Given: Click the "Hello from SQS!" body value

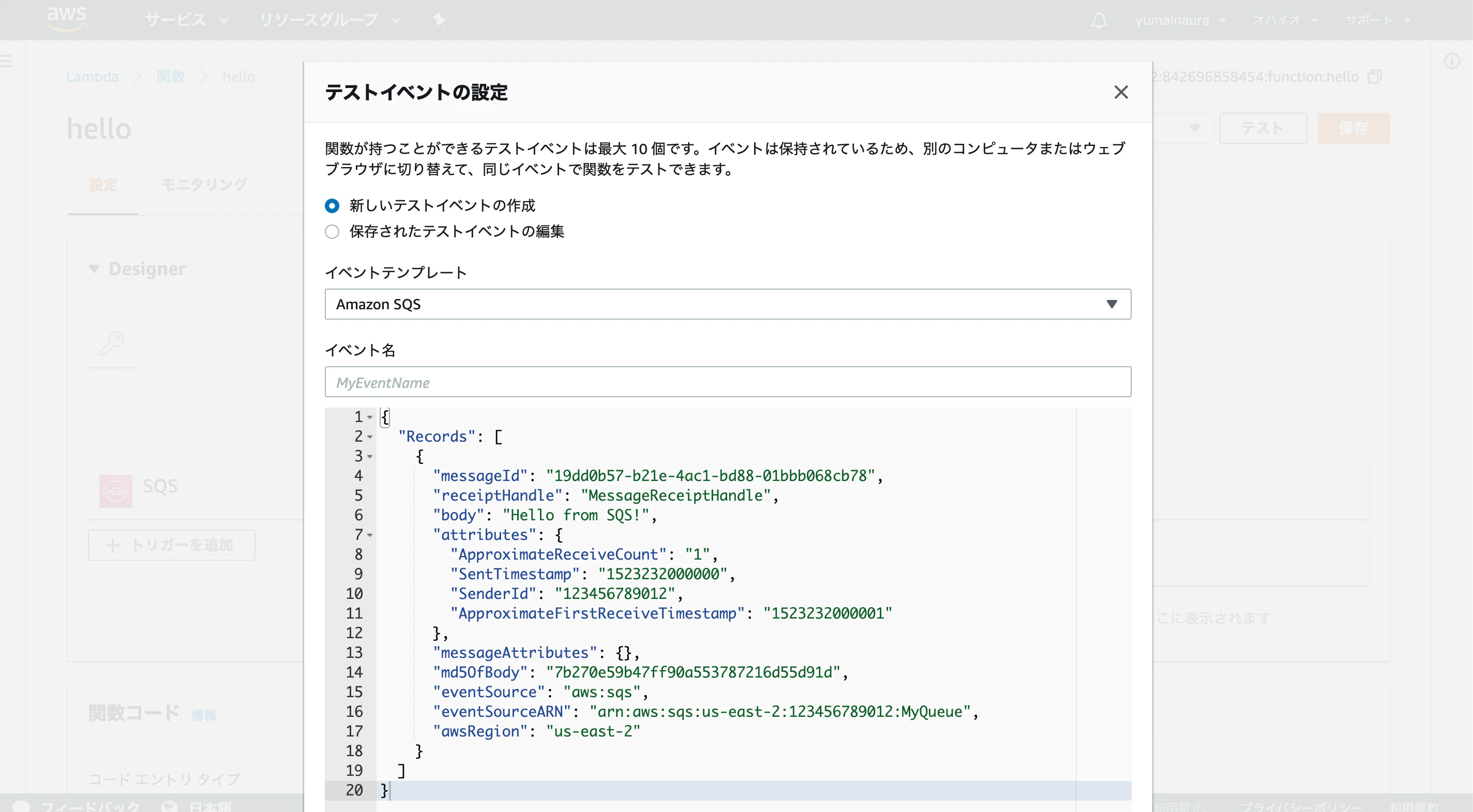Looking at the screenshot, I should point(576,515).
